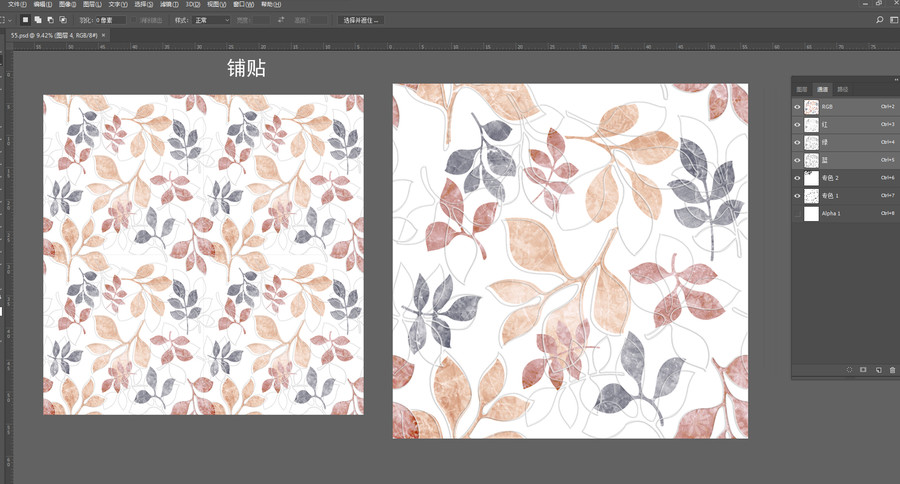This screenshot has width=900, height=484.
Task: Open the 3D menu
Action: 193,4
